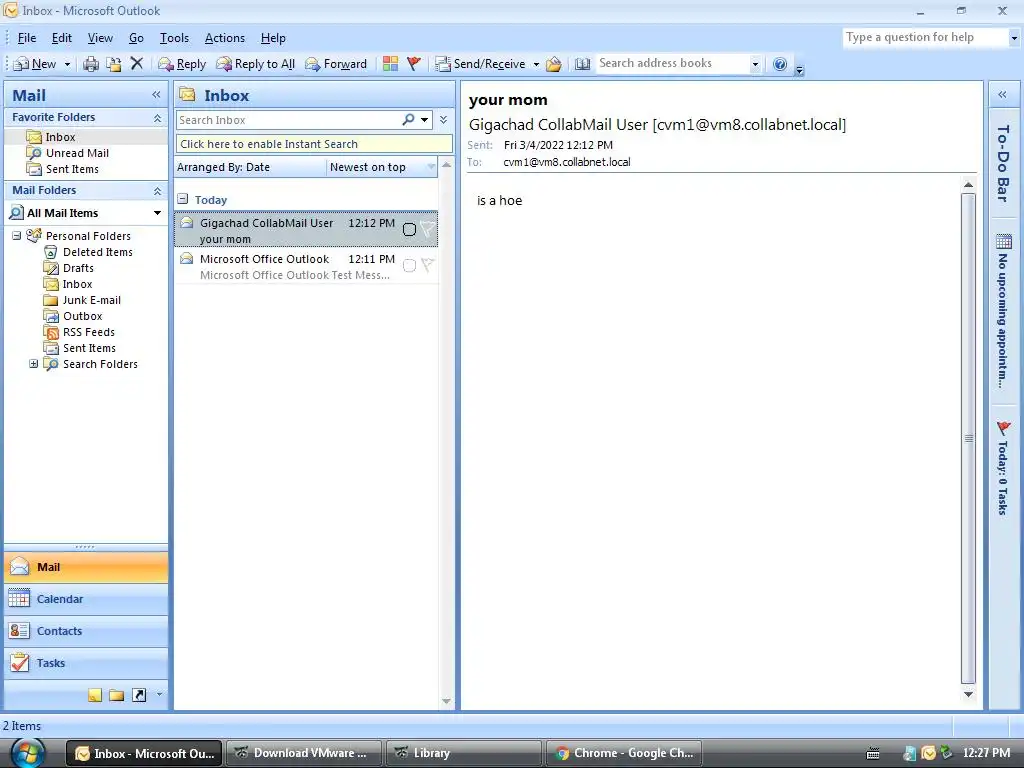Open the Notes icon in navigation pane bottom
The height and width of the screenshot is (768, 1024).
point(95,695)
